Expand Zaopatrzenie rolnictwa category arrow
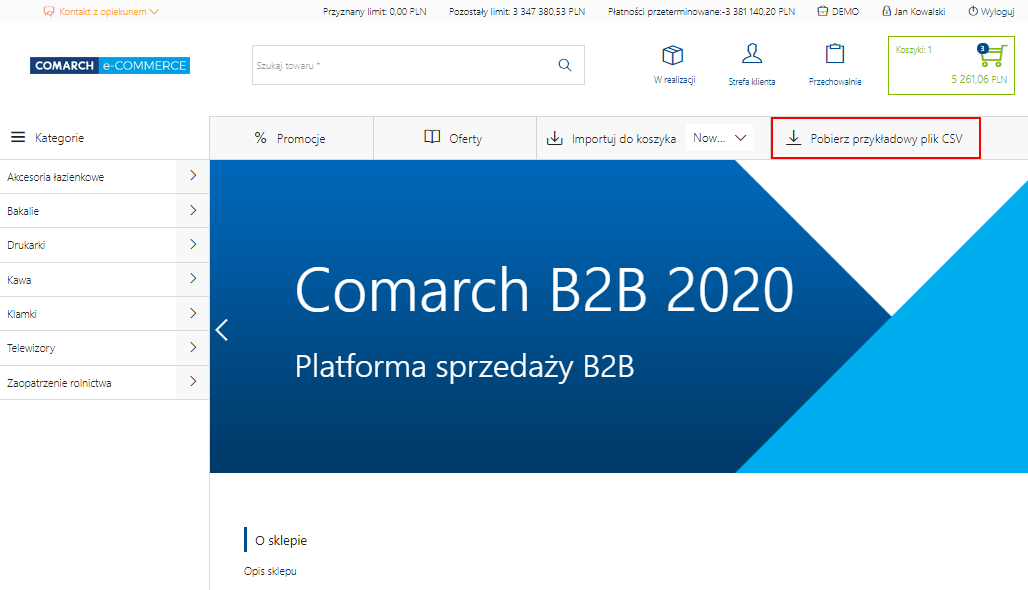This screenshot has width=1028, height=590. (x=193, y=382)
